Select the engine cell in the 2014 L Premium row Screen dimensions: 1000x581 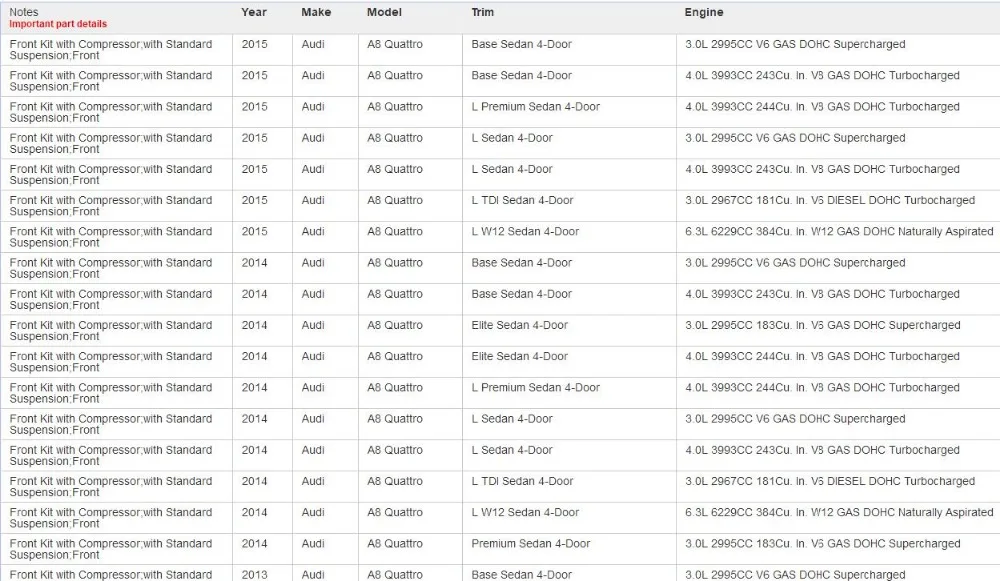pos(823,387)
